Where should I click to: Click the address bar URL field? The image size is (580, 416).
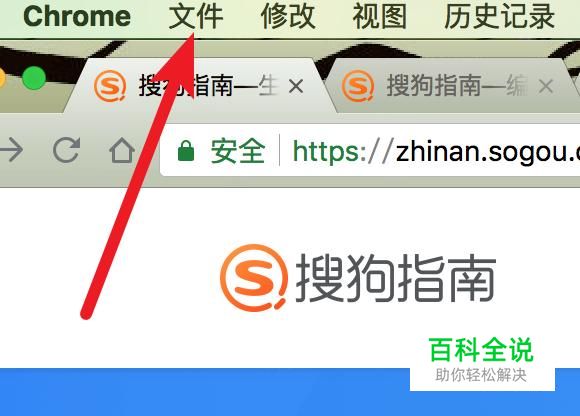(x=370, y=151)
